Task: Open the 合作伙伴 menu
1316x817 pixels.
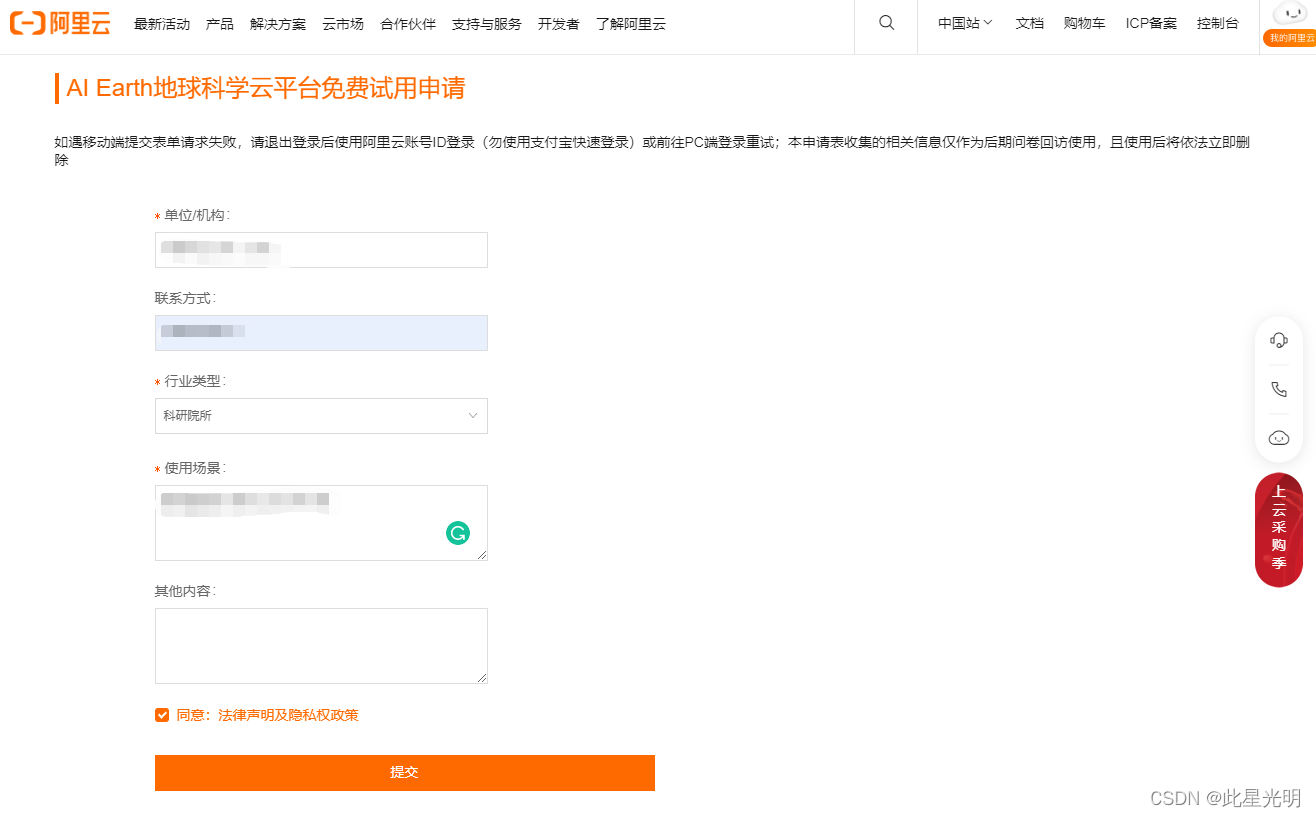Action: coord(408,24)
